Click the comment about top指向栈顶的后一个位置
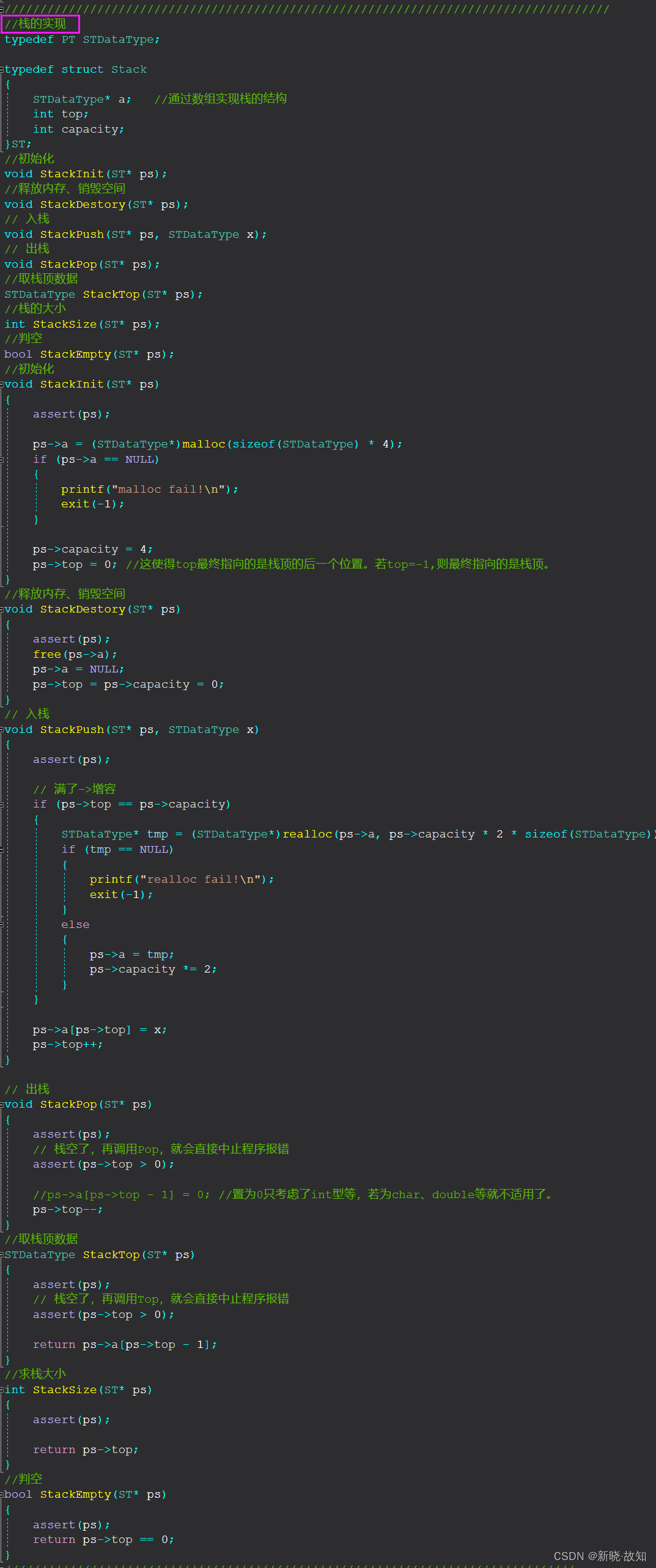The image size is (656, 1568). [x=339, y=565]
